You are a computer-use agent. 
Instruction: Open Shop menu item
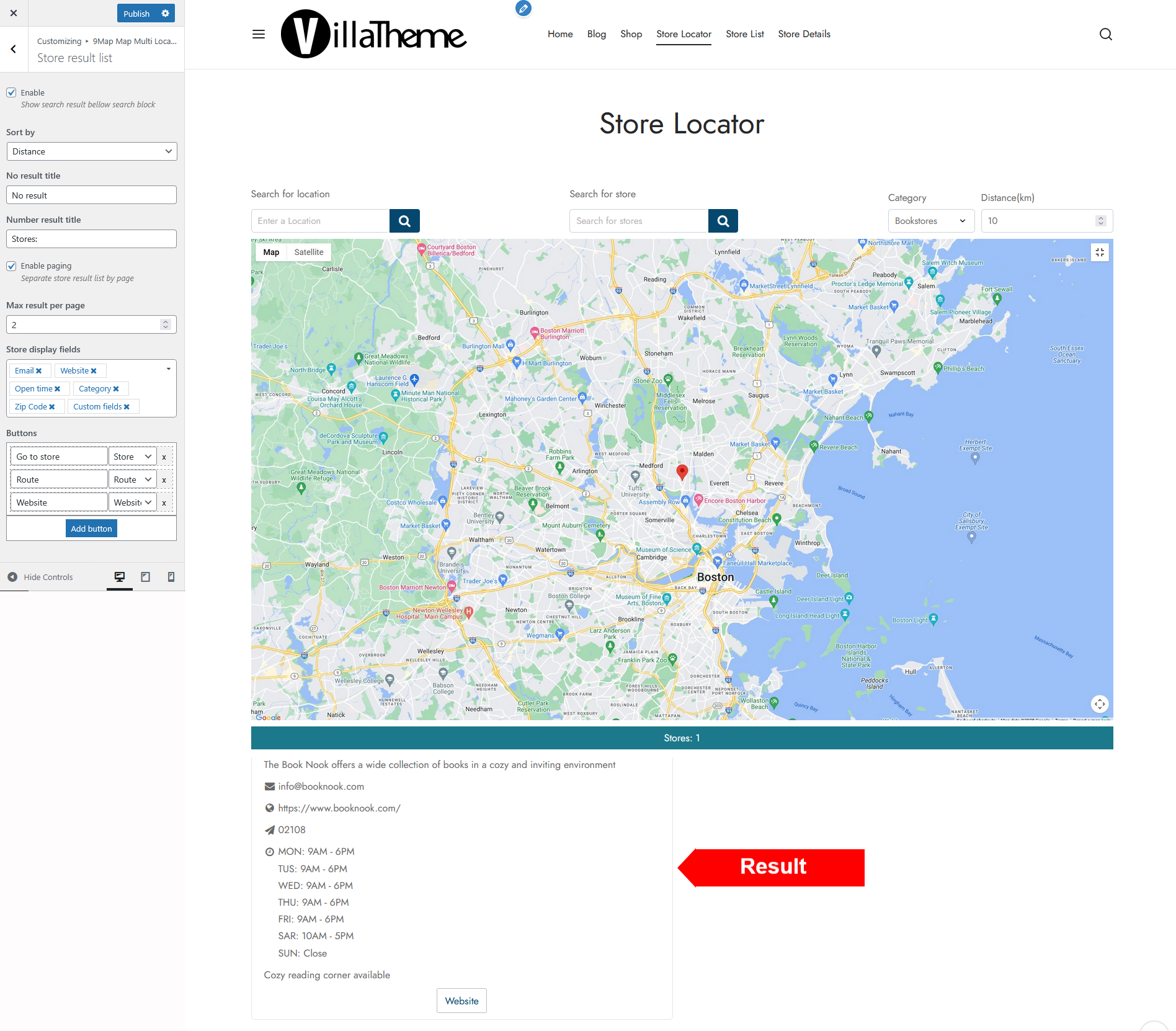pos(631,34)
